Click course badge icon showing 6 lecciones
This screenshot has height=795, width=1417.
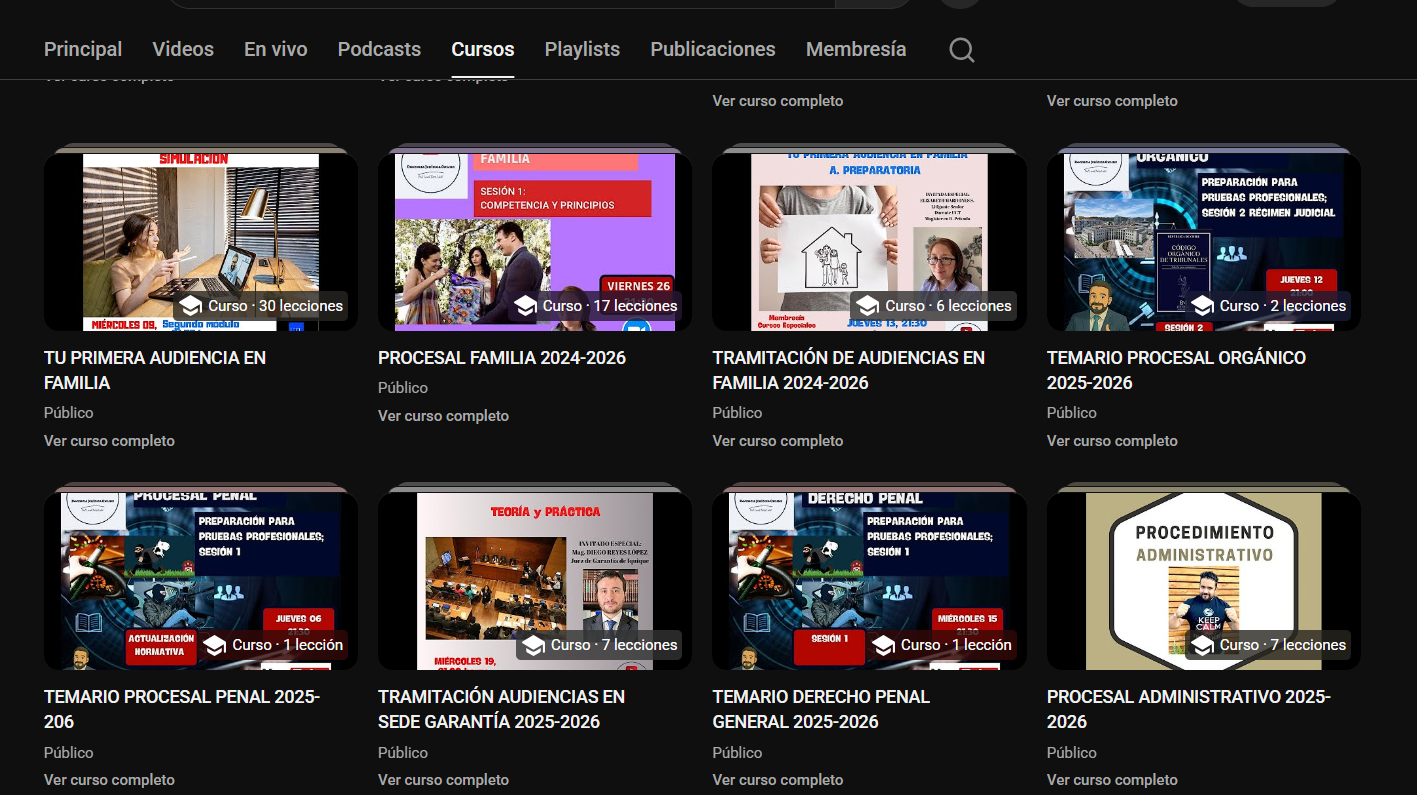pyautogui.click(x=867, y=306)
